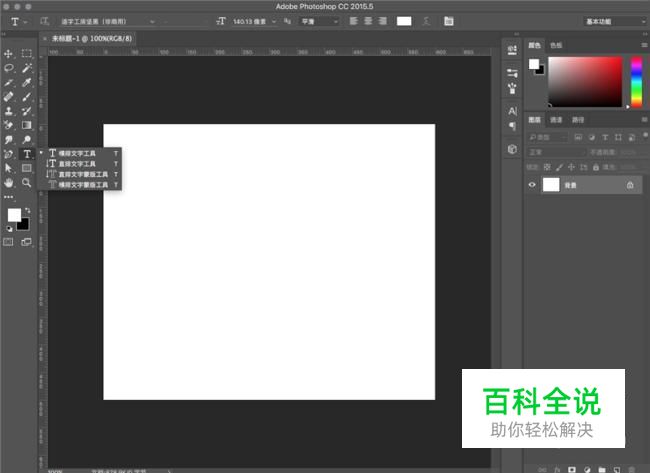Viewport: 650px width, 473px height.
Task: Click the white text color swatch
Action: coord(404,21)
